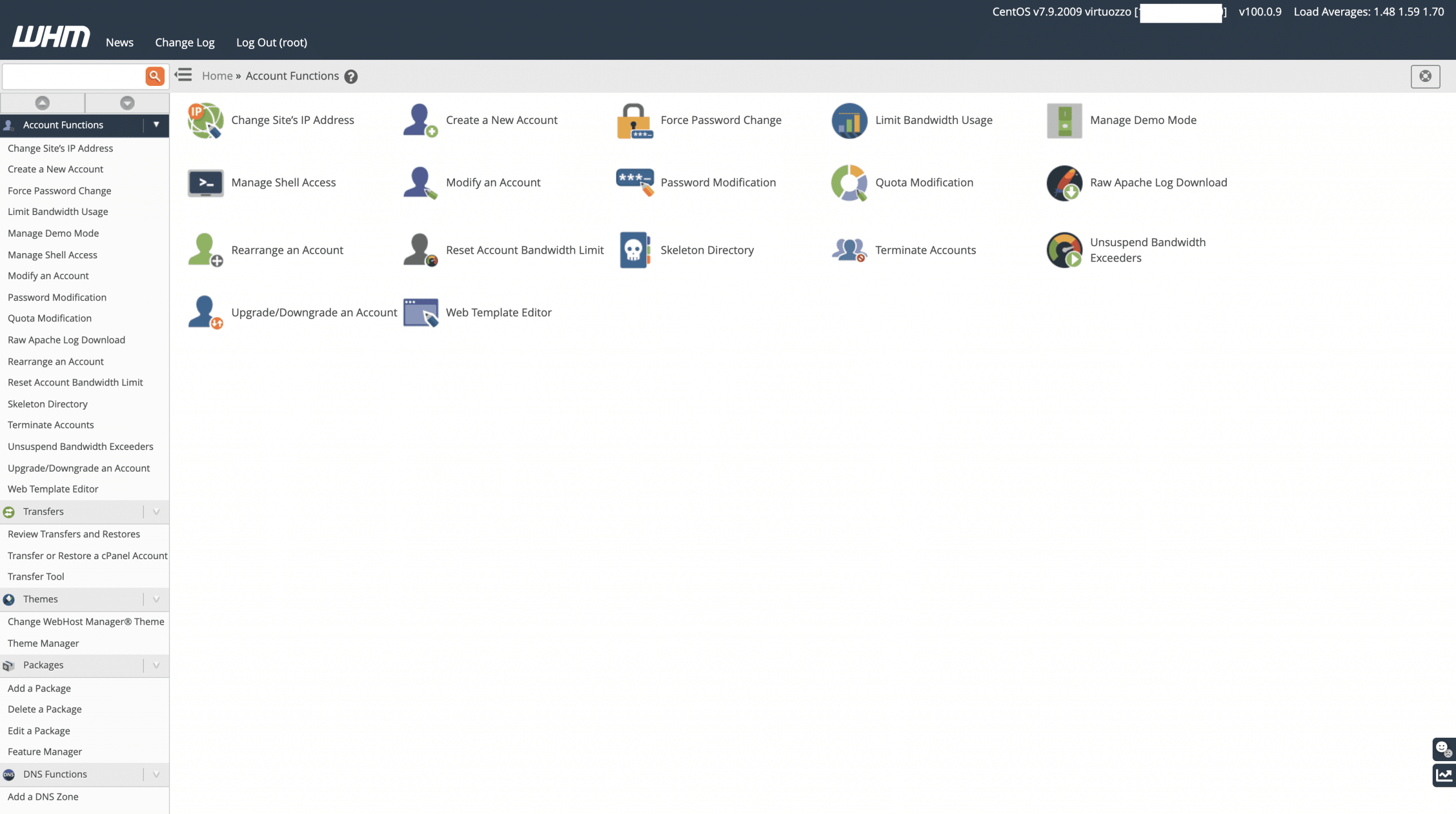1456x814 pixels.
Task: Open Raw Apache Log Download sidebar link
Action: click(x=67, y=340)
